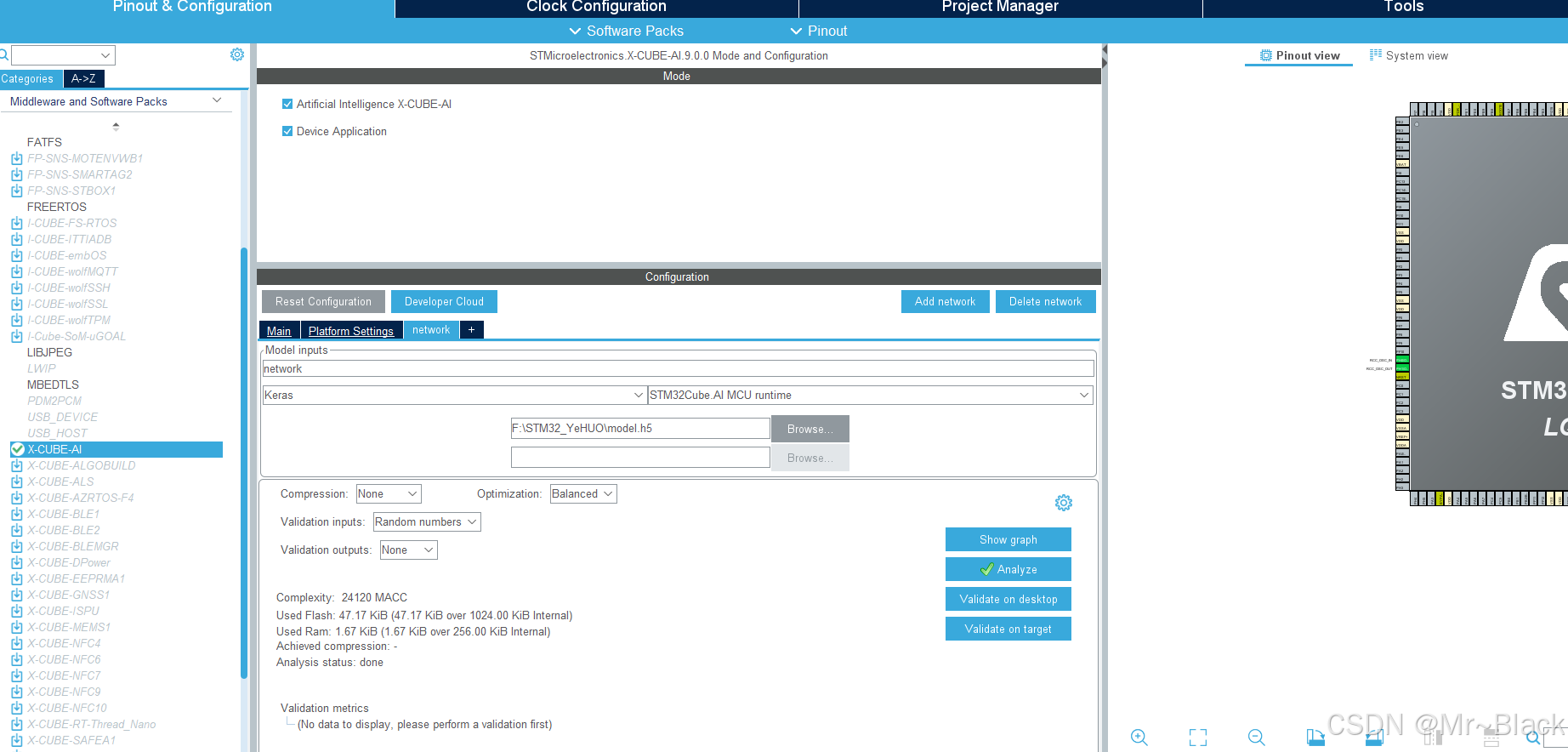Run Analyze on the network
This screenshot has height=752, width=1568.
coord(1008,569)
